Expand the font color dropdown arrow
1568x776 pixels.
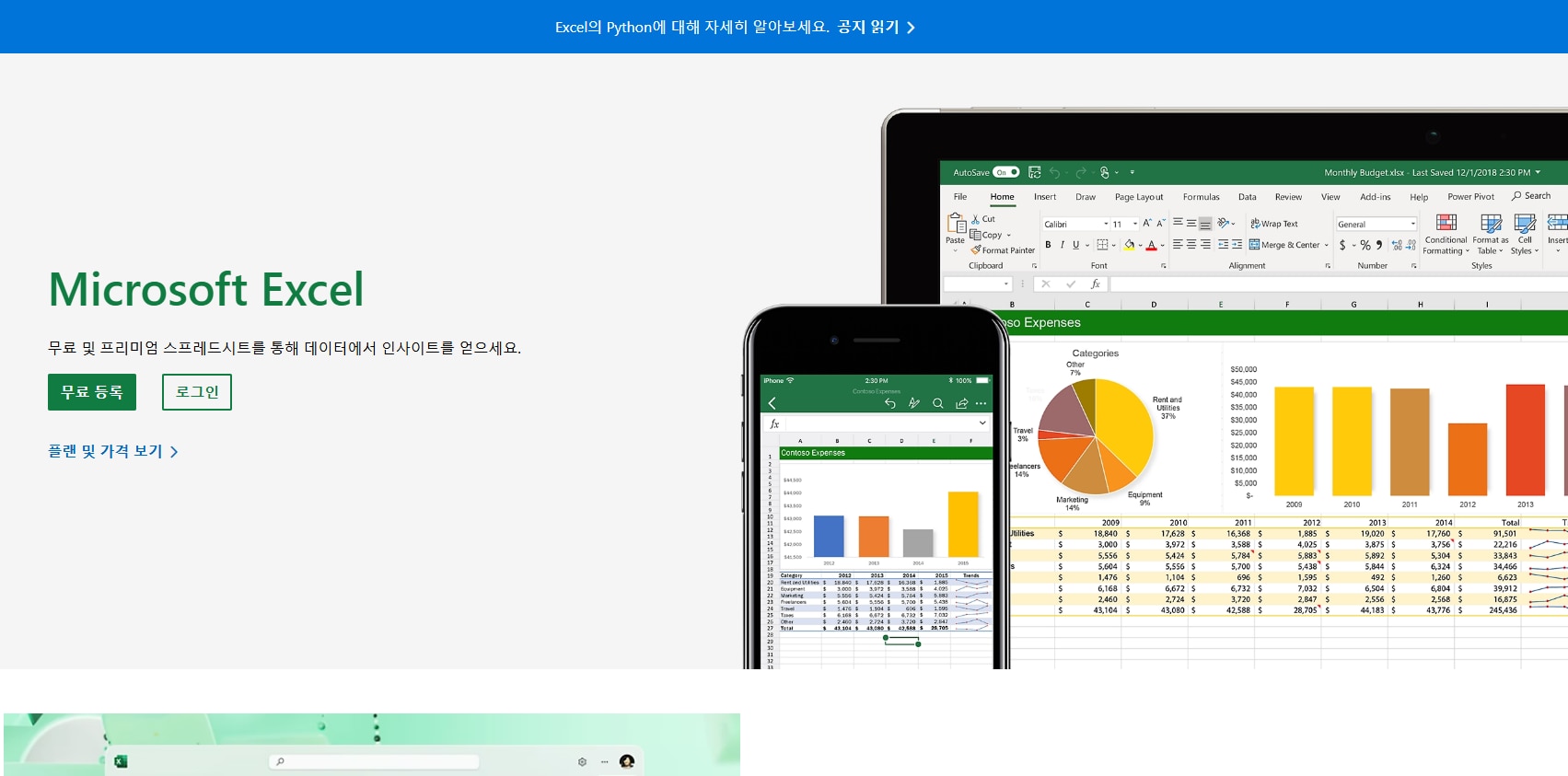[1162, 246]
